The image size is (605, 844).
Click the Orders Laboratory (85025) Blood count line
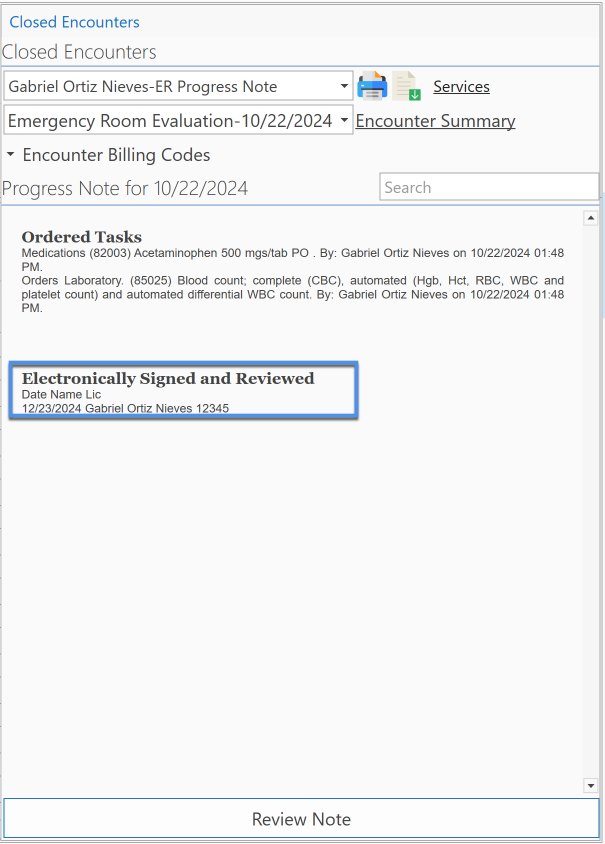293,294
